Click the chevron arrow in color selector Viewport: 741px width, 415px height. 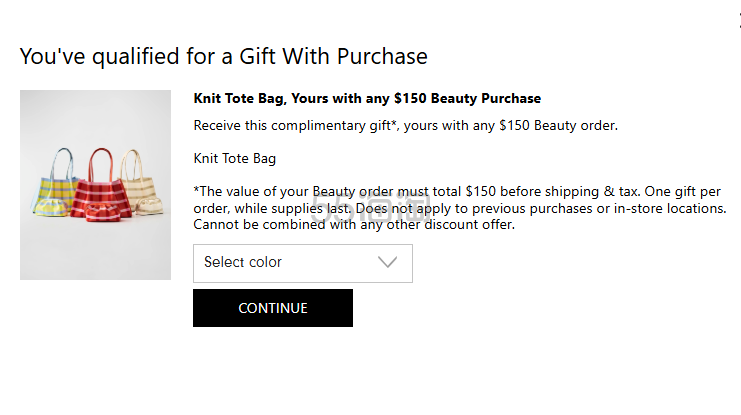tap(388, 263)
